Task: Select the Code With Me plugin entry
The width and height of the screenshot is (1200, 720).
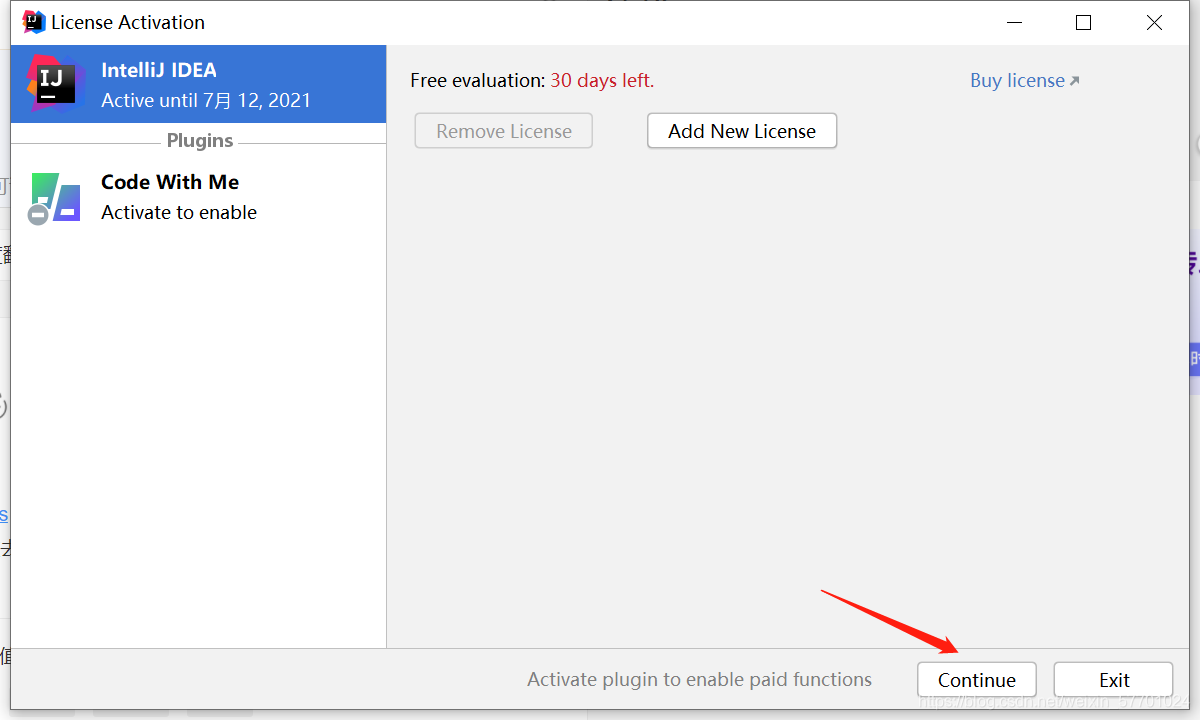Action: click(x=198, y=197)
